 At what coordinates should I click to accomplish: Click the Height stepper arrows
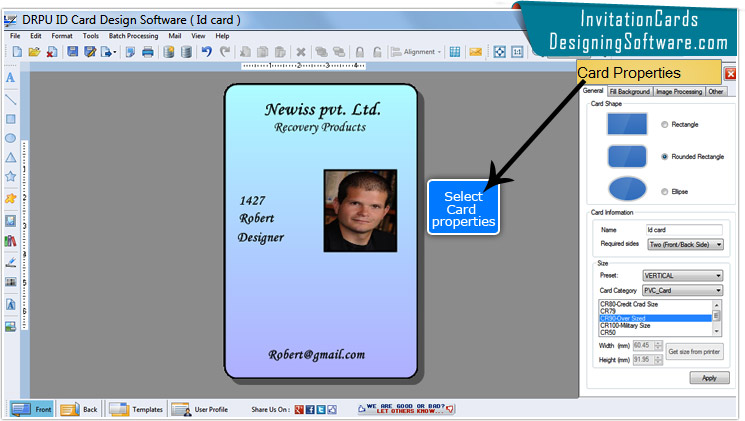tap(658, 360)
